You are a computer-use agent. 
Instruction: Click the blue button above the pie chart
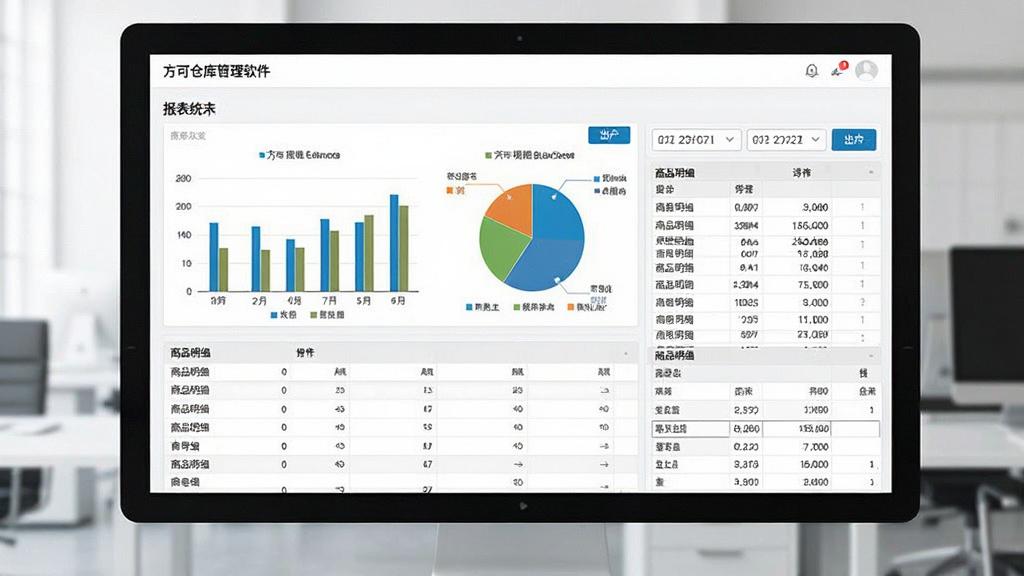(609, 135)
